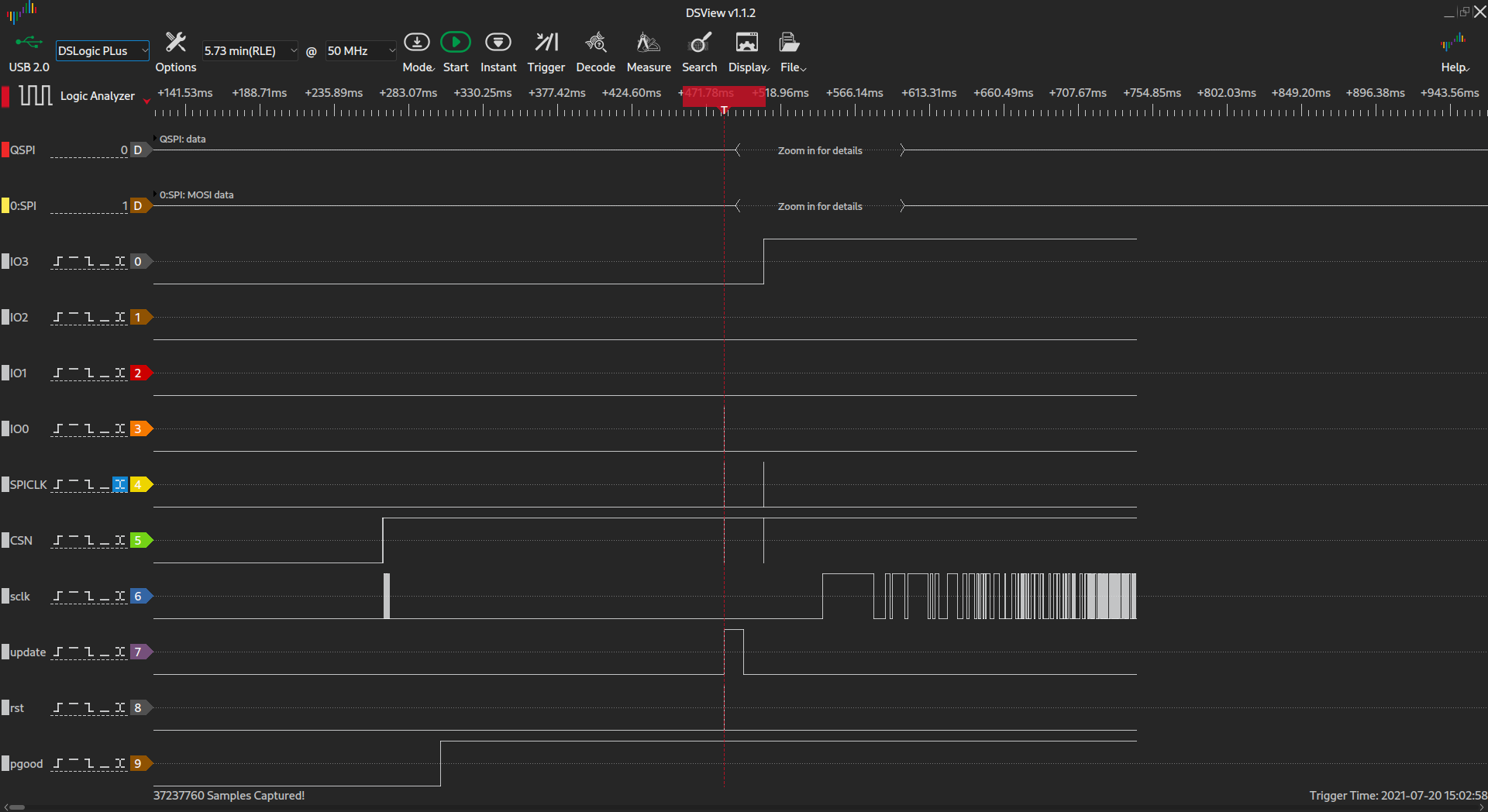Open the Display settings
The image size is (1488, 812).
[747, 50]
